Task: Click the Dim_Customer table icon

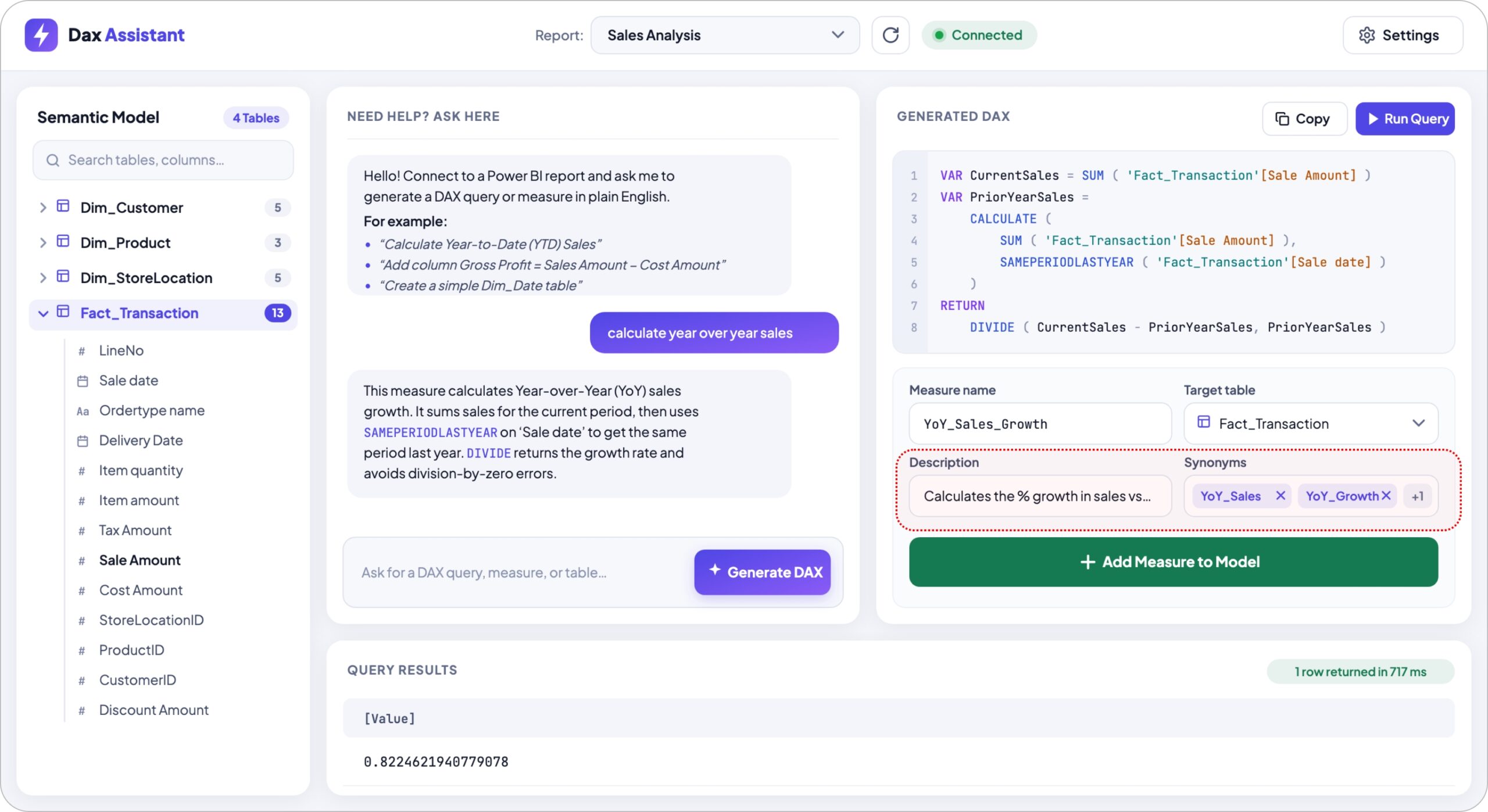Action: [63, 206]
